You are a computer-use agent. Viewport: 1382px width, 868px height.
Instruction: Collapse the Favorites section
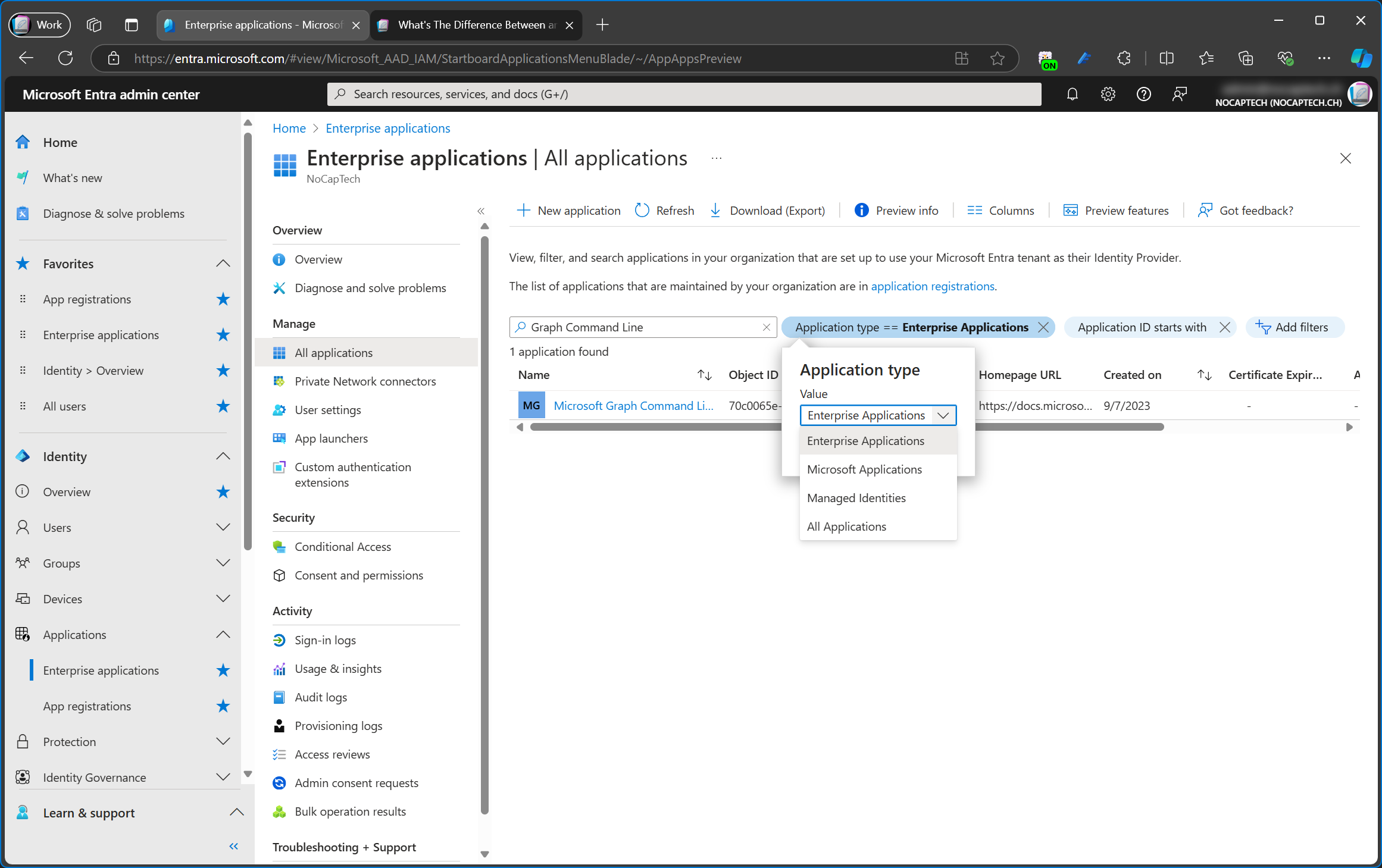pos(223,264)
